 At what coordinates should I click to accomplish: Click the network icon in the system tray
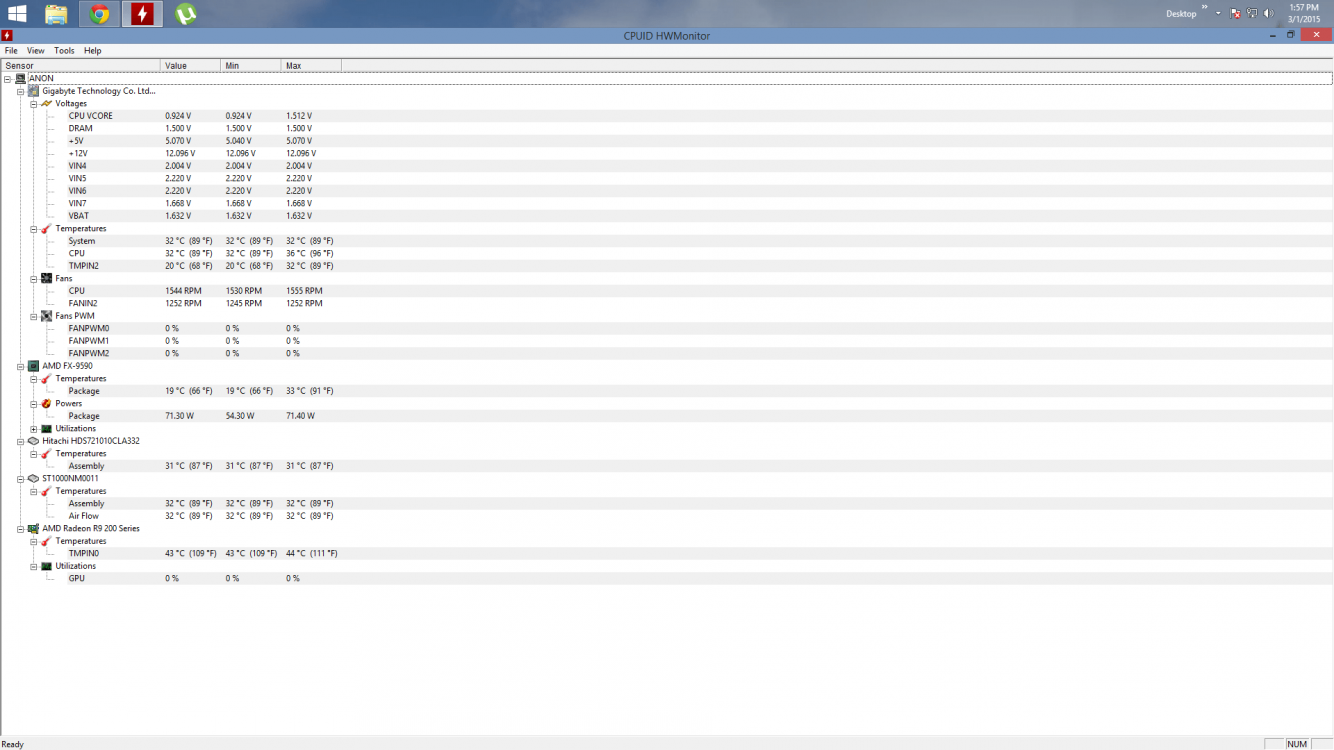click(x=1251, y=14)
